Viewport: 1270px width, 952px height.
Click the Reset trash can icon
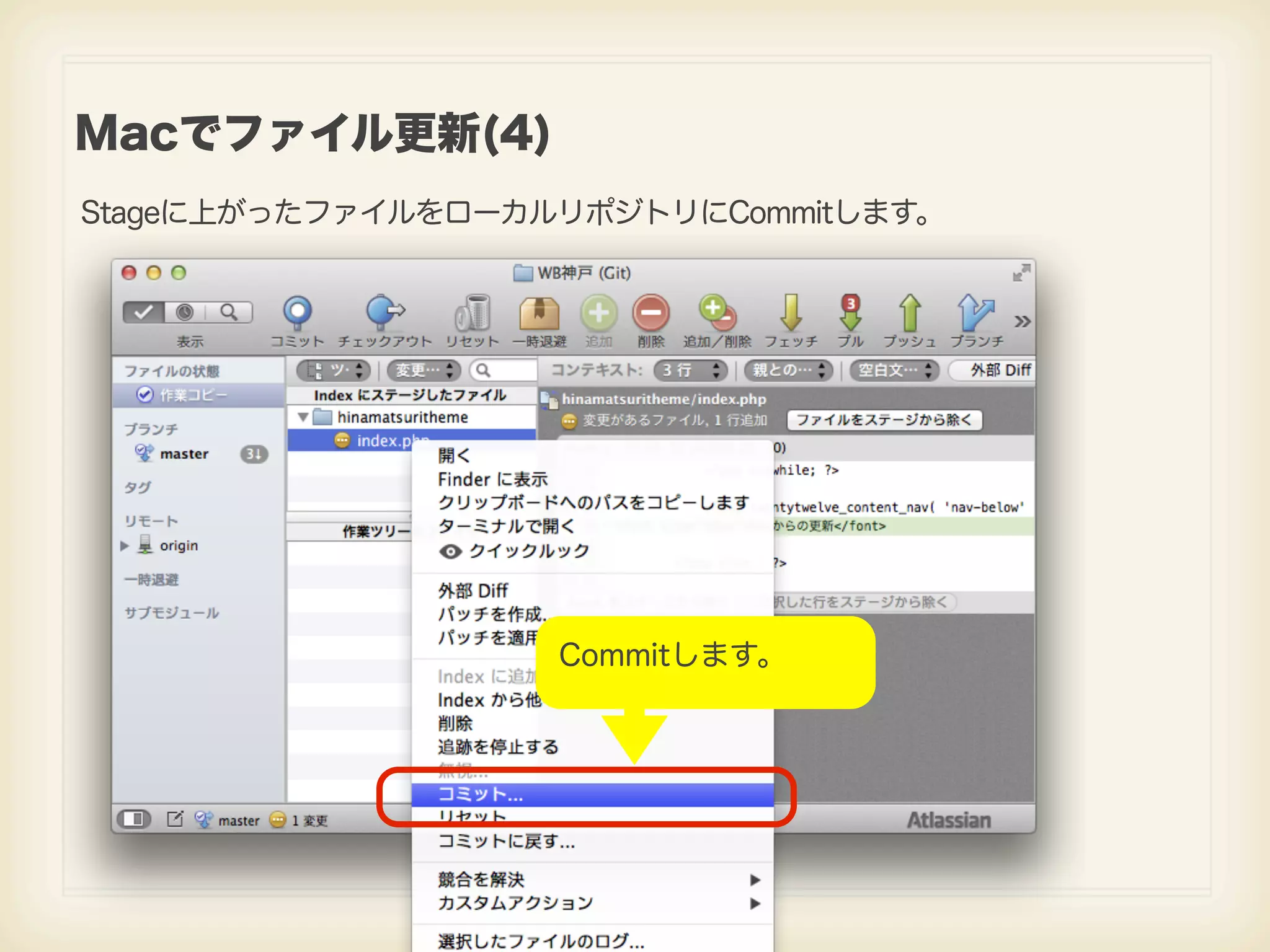(x=473, y=312)
